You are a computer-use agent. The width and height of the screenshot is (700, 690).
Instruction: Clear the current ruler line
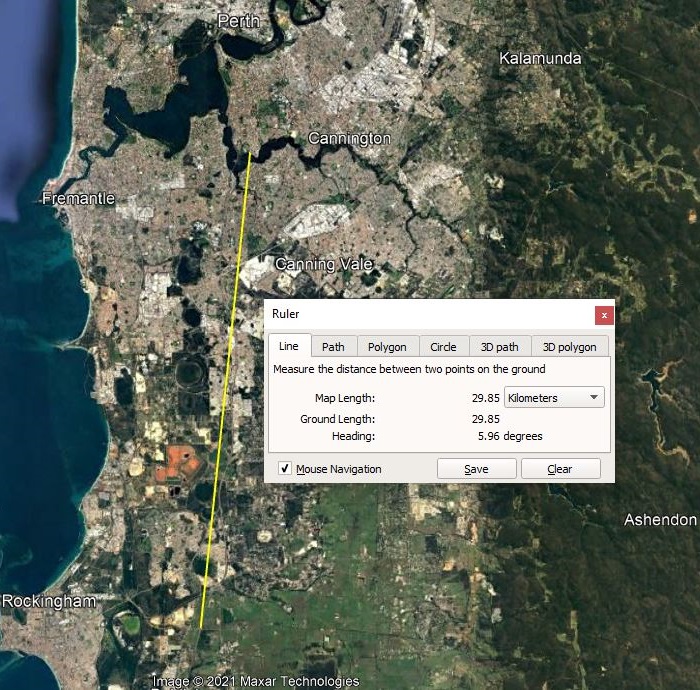click(x=560, y=469)
